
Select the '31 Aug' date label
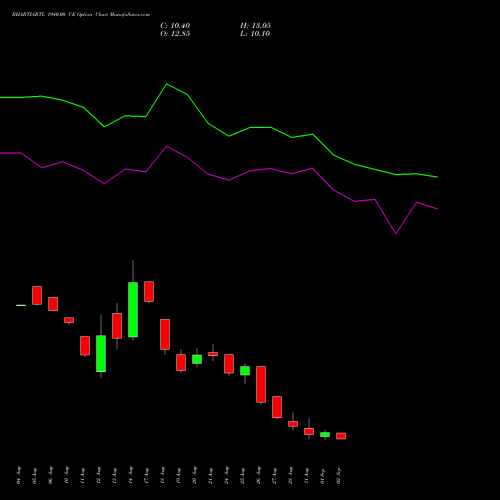[307, 475]
